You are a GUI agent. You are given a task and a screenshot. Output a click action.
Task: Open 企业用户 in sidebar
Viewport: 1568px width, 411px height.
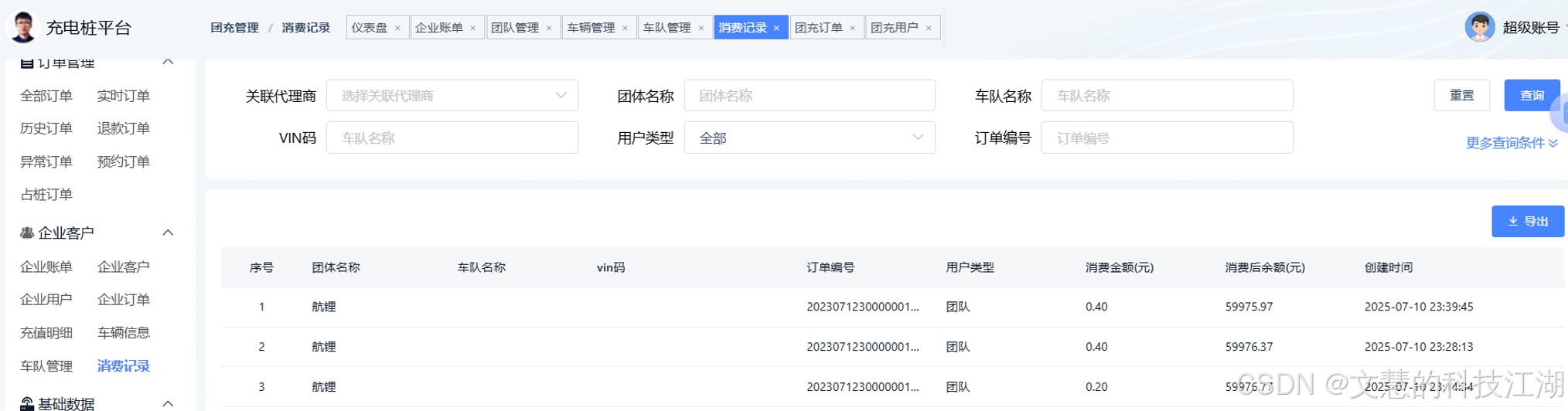46,300
